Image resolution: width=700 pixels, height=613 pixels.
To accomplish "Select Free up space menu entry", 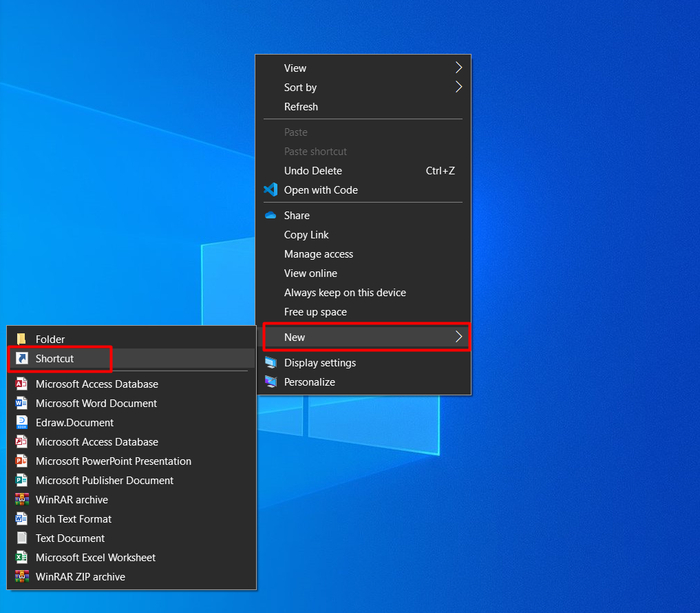I will (363, 312).
